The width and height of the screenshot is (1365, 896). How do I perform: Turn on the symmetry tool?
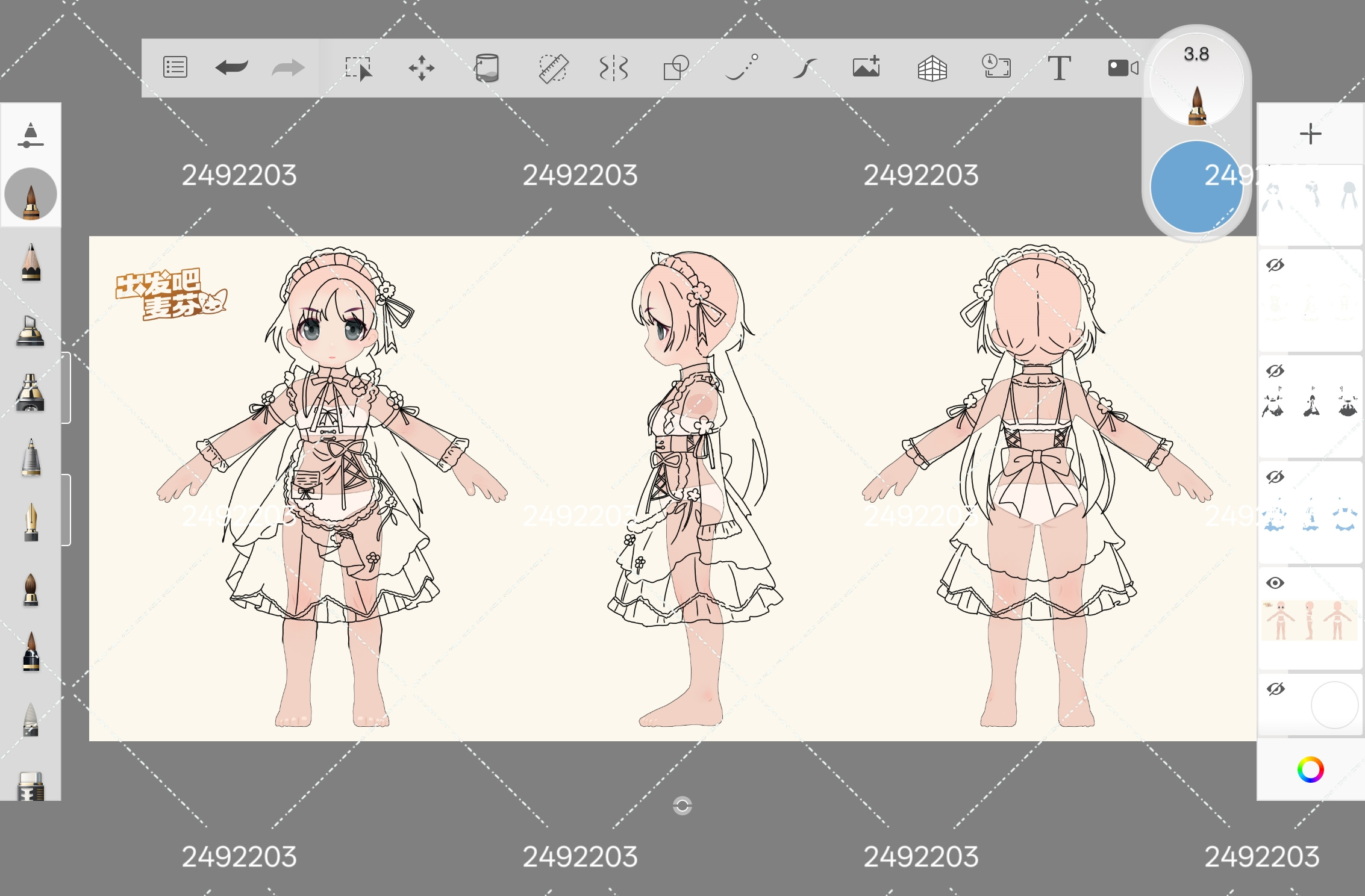point(614,68)
